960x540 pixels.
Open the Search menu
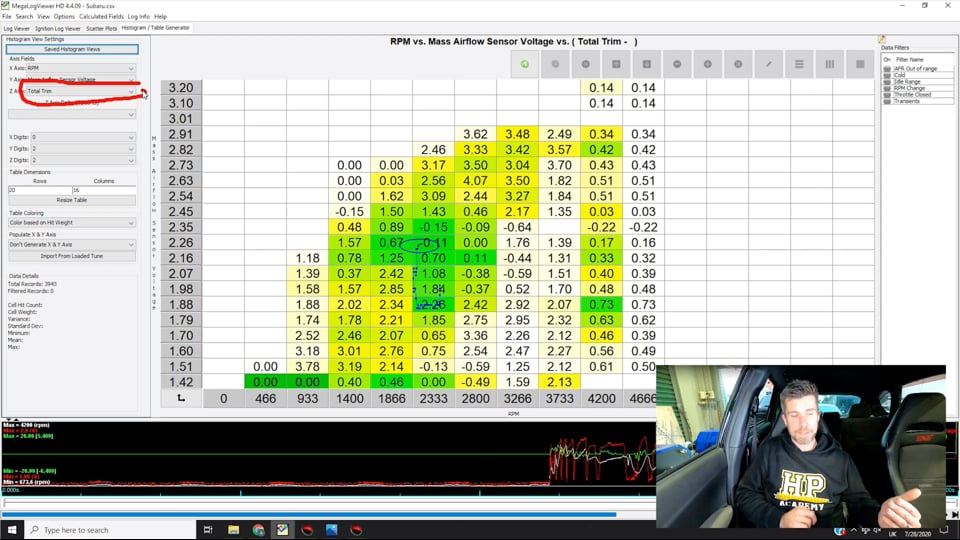(24, 17)
